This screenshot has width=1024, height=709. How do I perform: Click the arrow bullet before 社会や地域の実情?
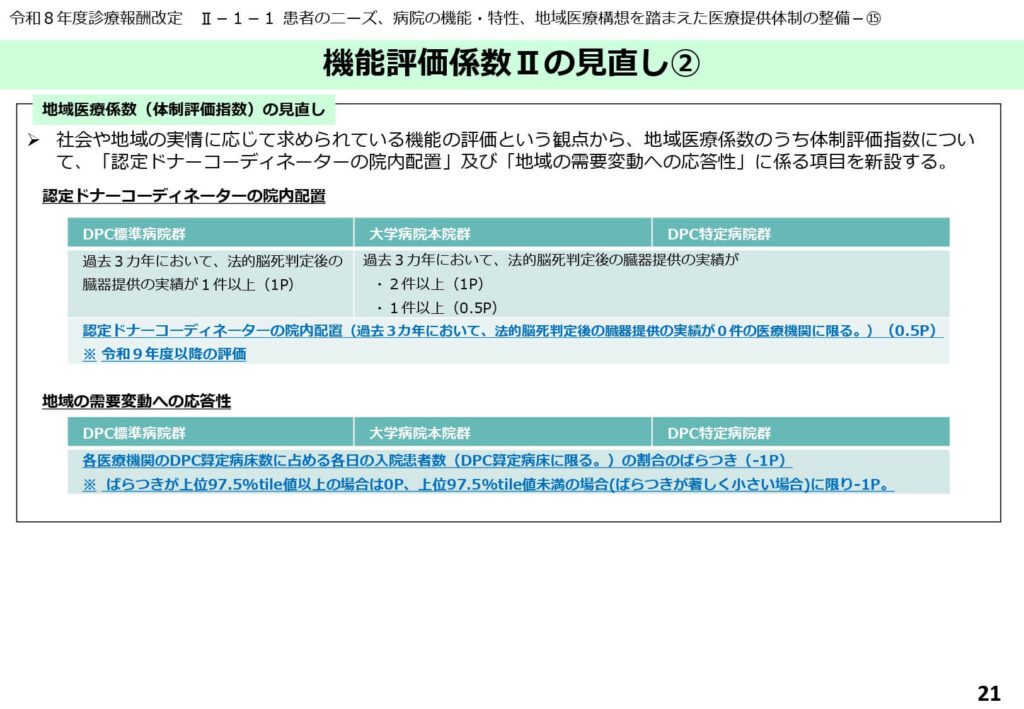pyautogui.click(x=33, y=139)
